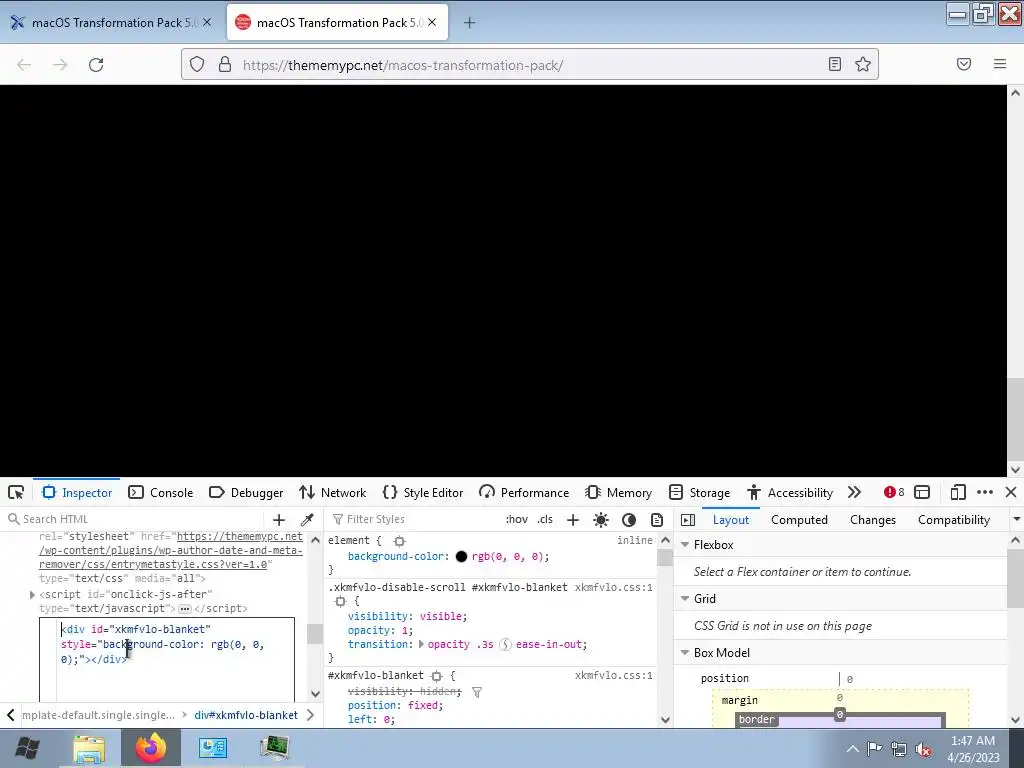
Task: Toggle the :hov pseudo-class panel
Action: coord(517,520)
